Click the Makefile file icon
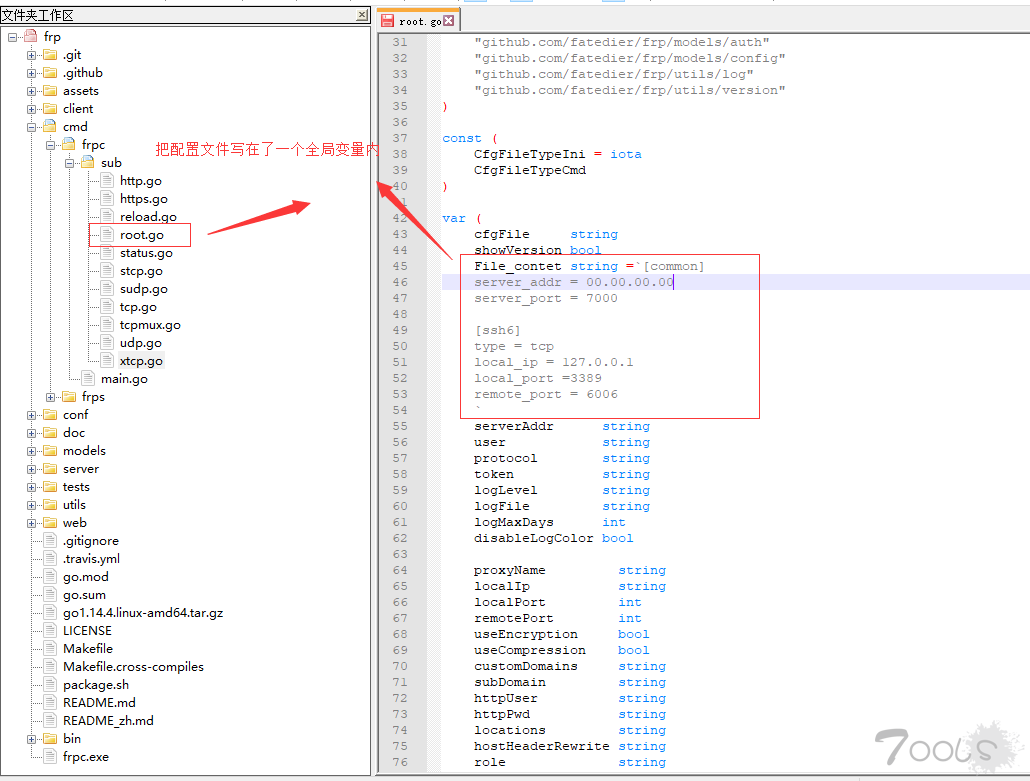1030x781 pixels. [x=50, y=648]
